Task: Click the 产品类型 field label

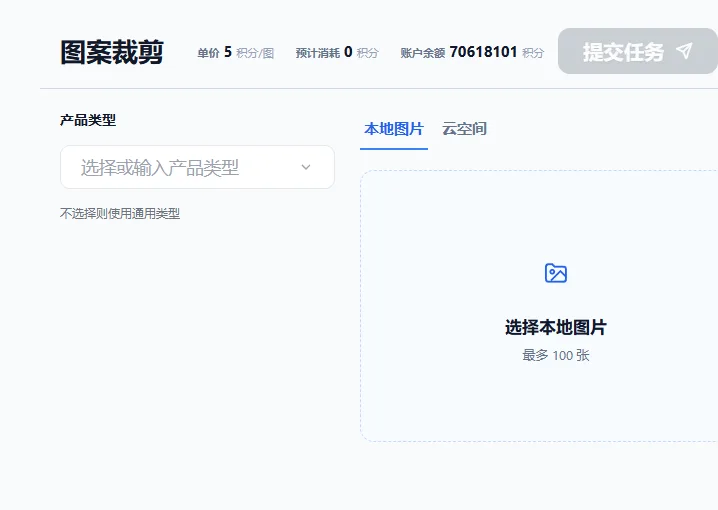Action: [x=88, y=120]
